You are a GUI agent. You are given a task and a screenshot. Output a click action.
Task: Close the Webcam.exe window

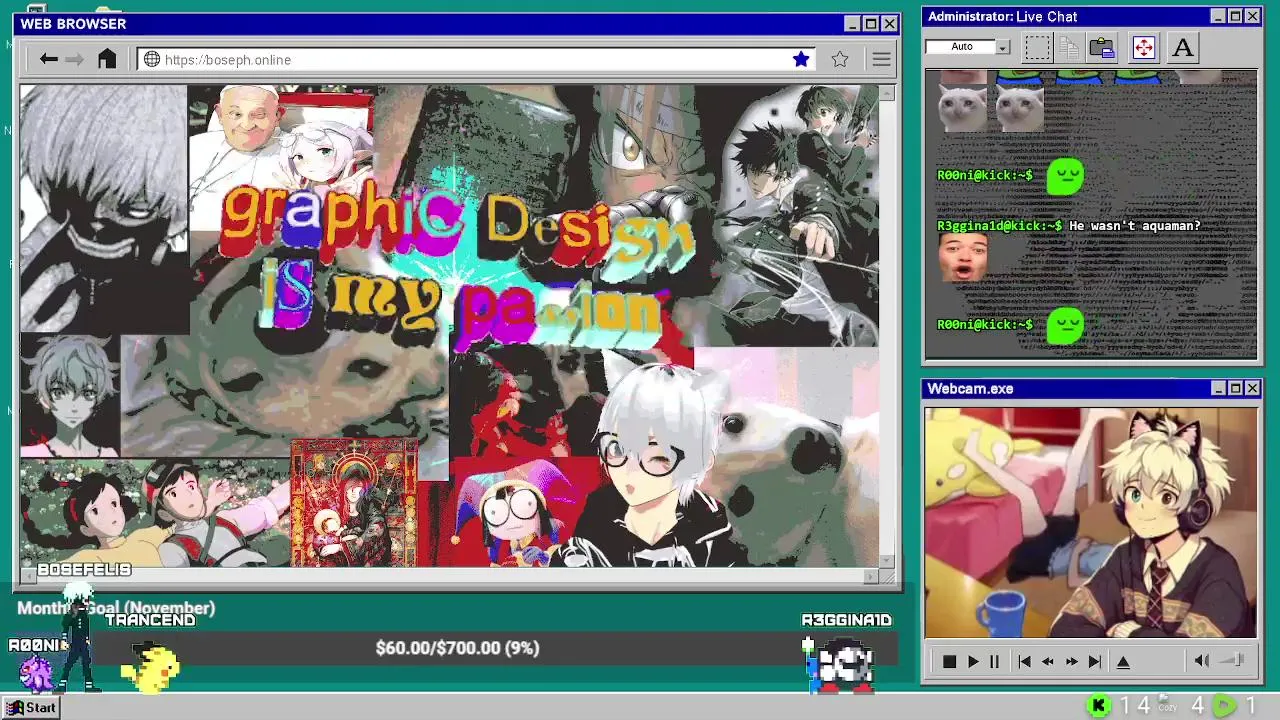pyautogui.click(x=1252, y=388)
